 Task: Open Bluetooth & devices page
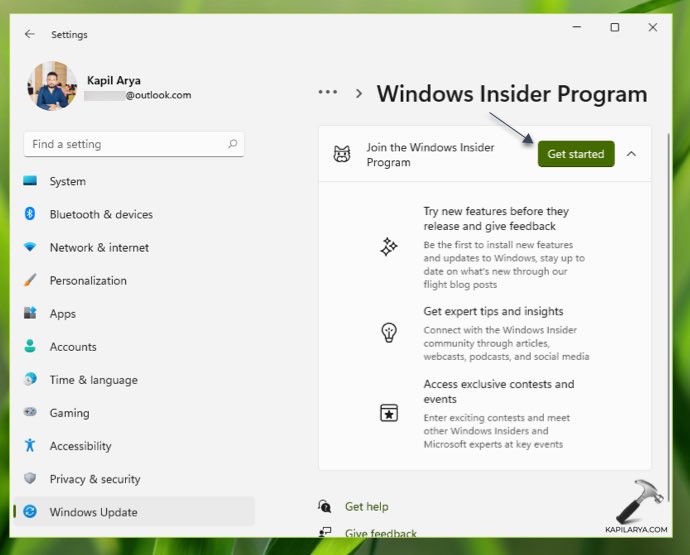tap(101, 214)
